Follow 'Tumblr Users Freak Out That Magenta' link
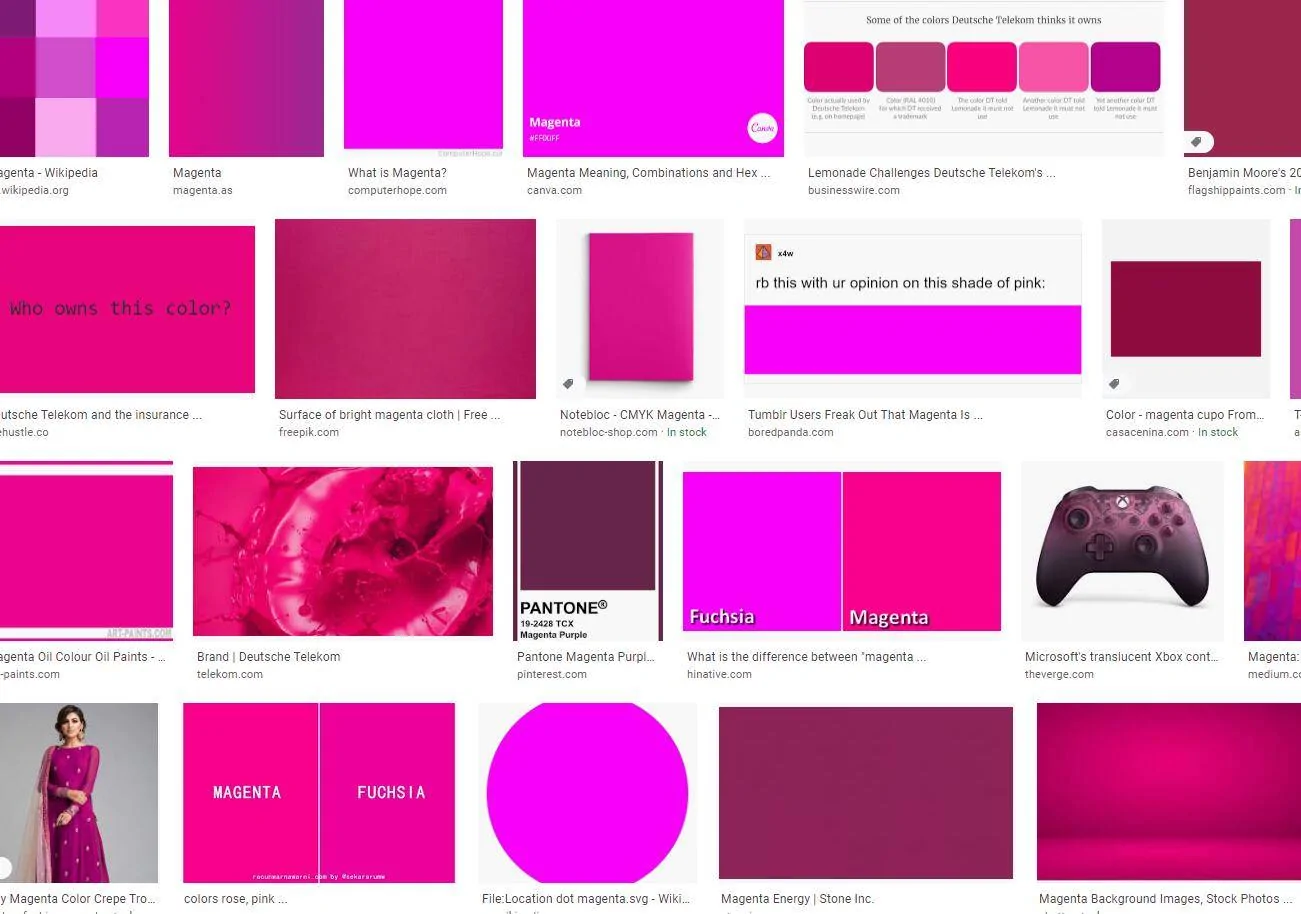Viewport: 1301px width, 914px height. click(x=865, y=415)
